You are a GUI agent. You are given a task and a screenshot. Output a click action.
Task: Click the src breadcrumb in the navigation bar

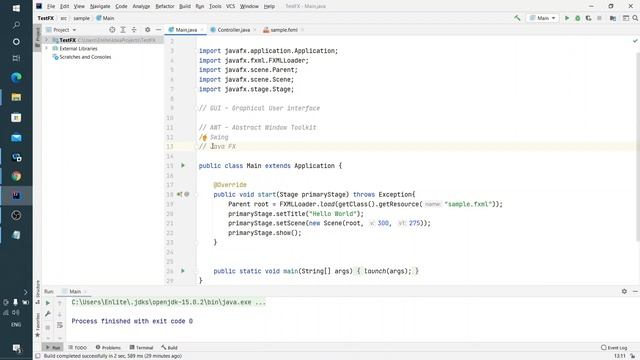click(x=64, y=18)
